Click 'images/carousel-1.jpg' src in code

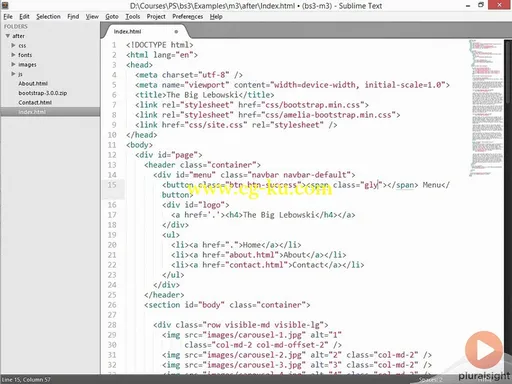pos(254,335)
